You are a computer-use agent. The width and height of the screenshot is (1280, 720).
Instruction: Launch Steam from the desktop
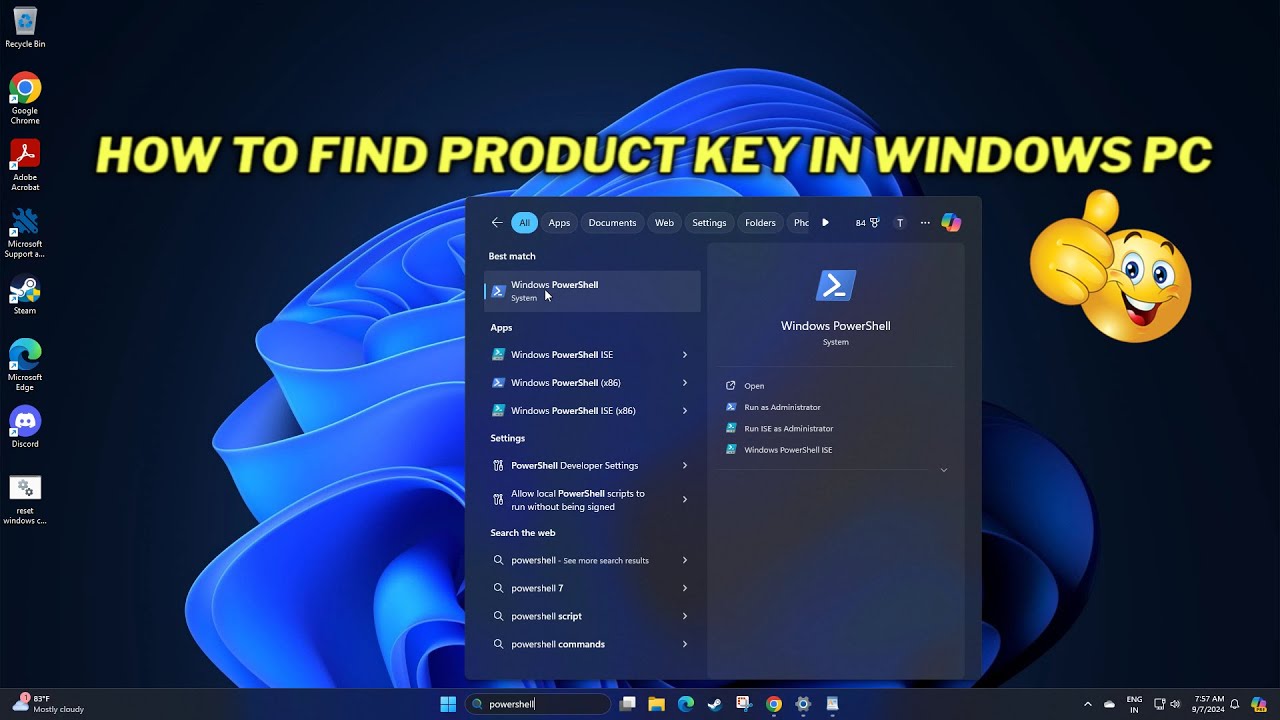coord(25,296)
